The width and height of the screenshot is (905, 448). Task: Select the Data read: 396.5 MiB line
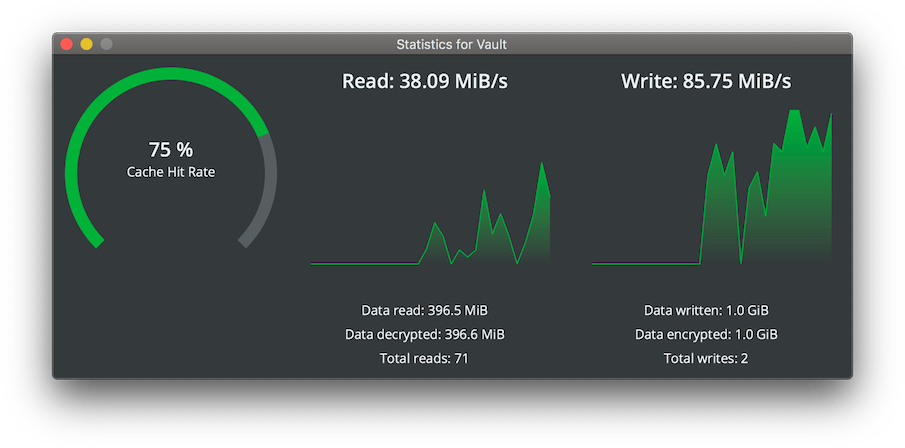click(x=424, y=311)
